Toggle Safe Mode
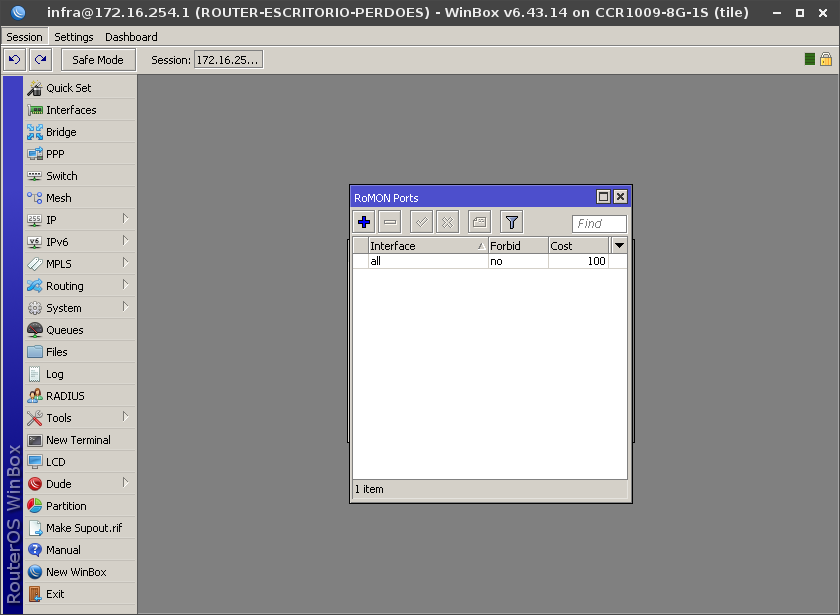This screenshot has height=615, width=840. 98,59
